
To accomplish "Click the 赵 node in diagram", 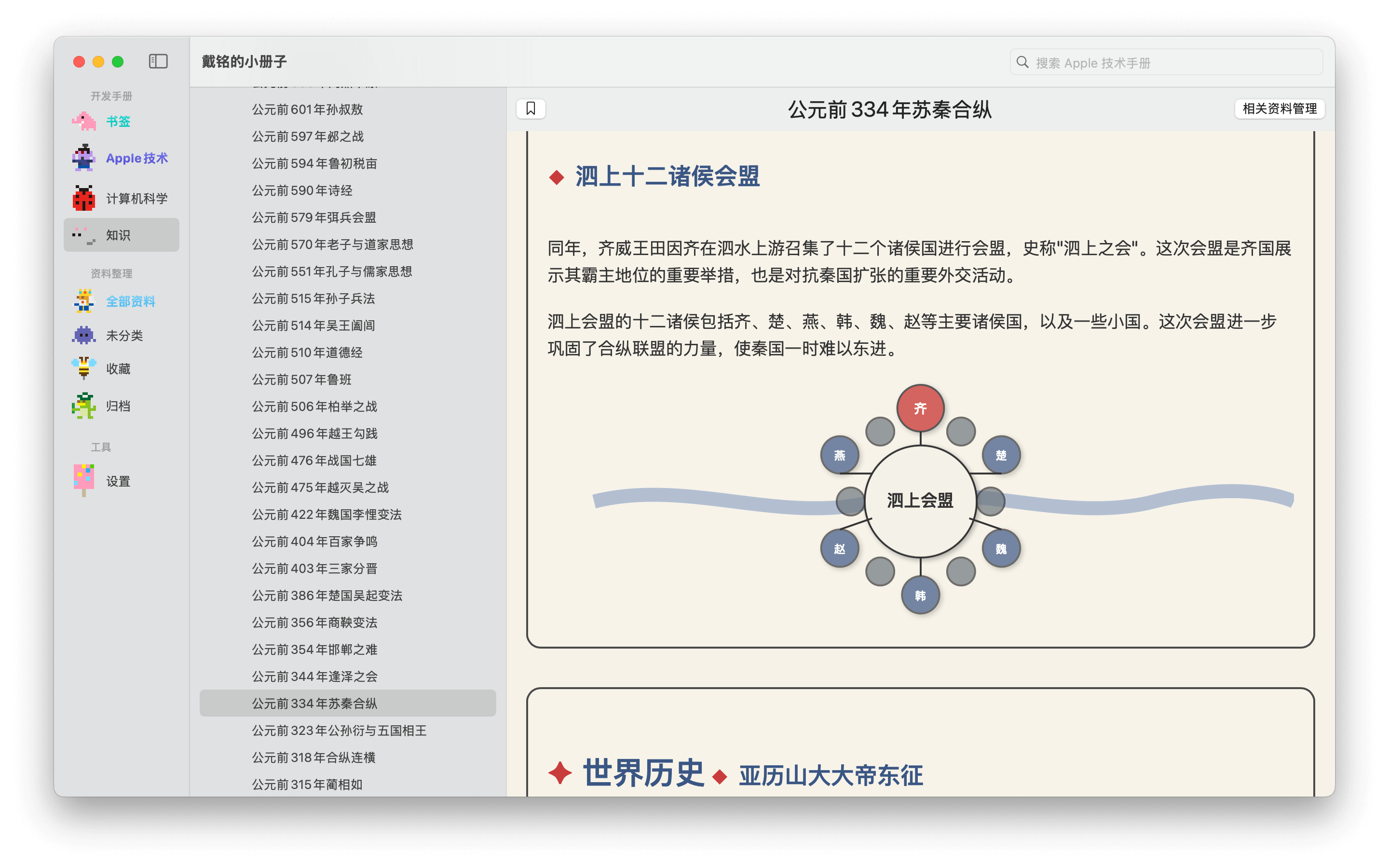I will [x=839, y=549].
